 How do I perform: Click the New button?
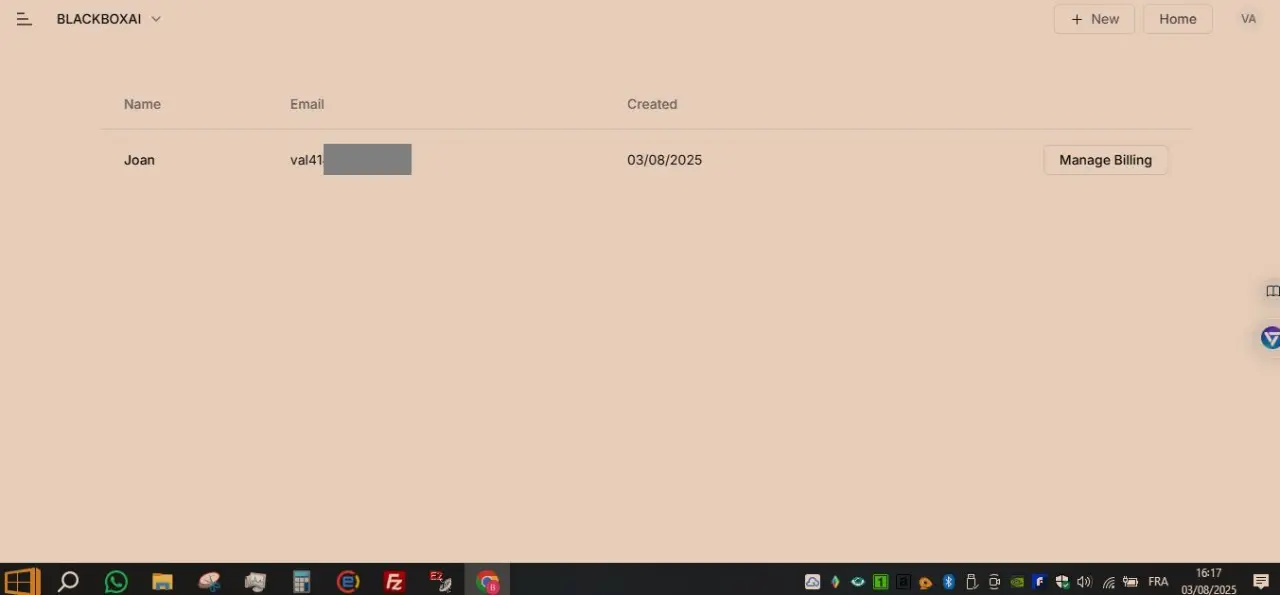click(x=1094, y=19)
